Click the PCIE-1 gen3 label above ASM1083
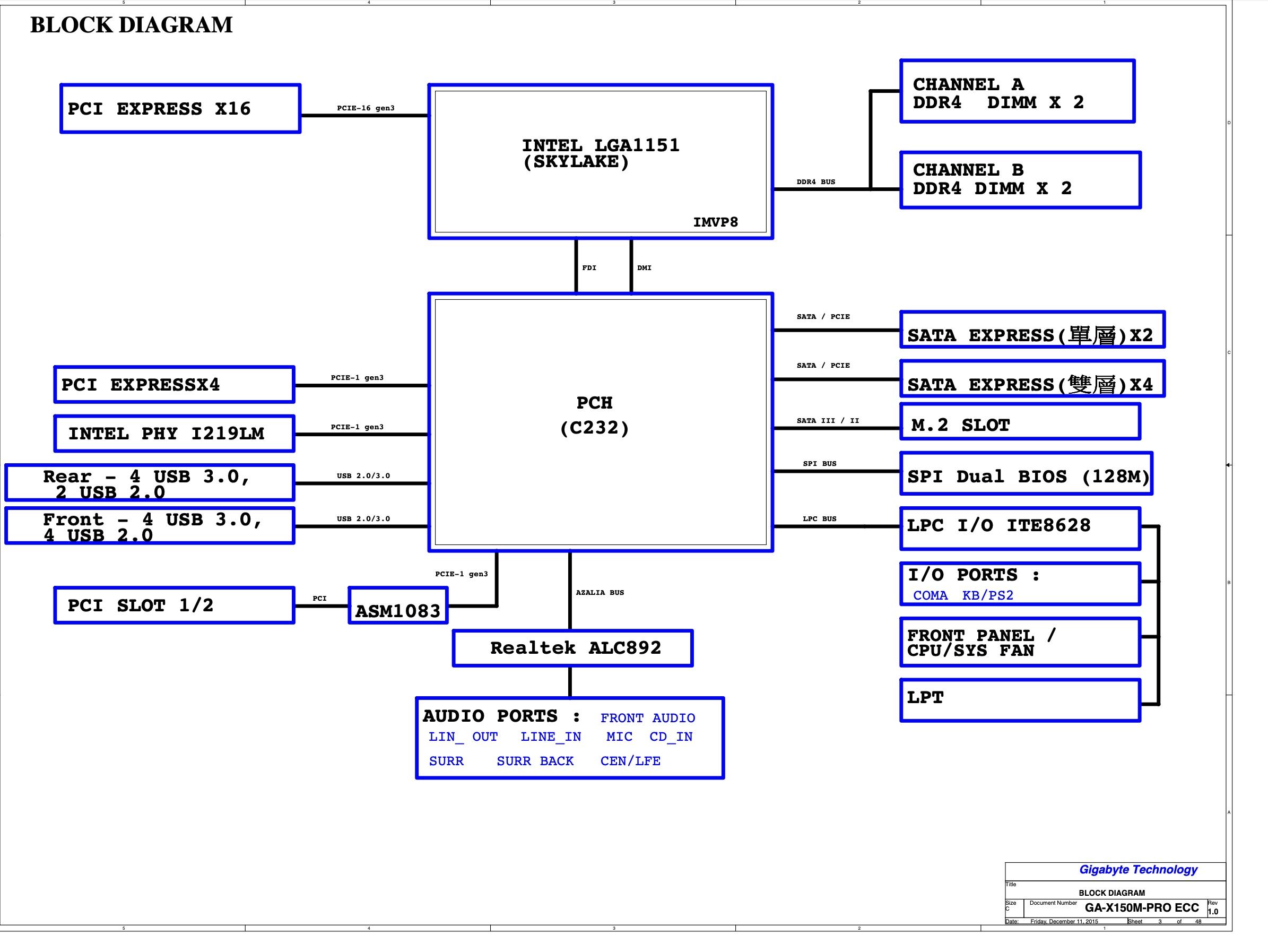This screenshot has width=1268, height=952. pyautogui.click(x=462, y=574)
